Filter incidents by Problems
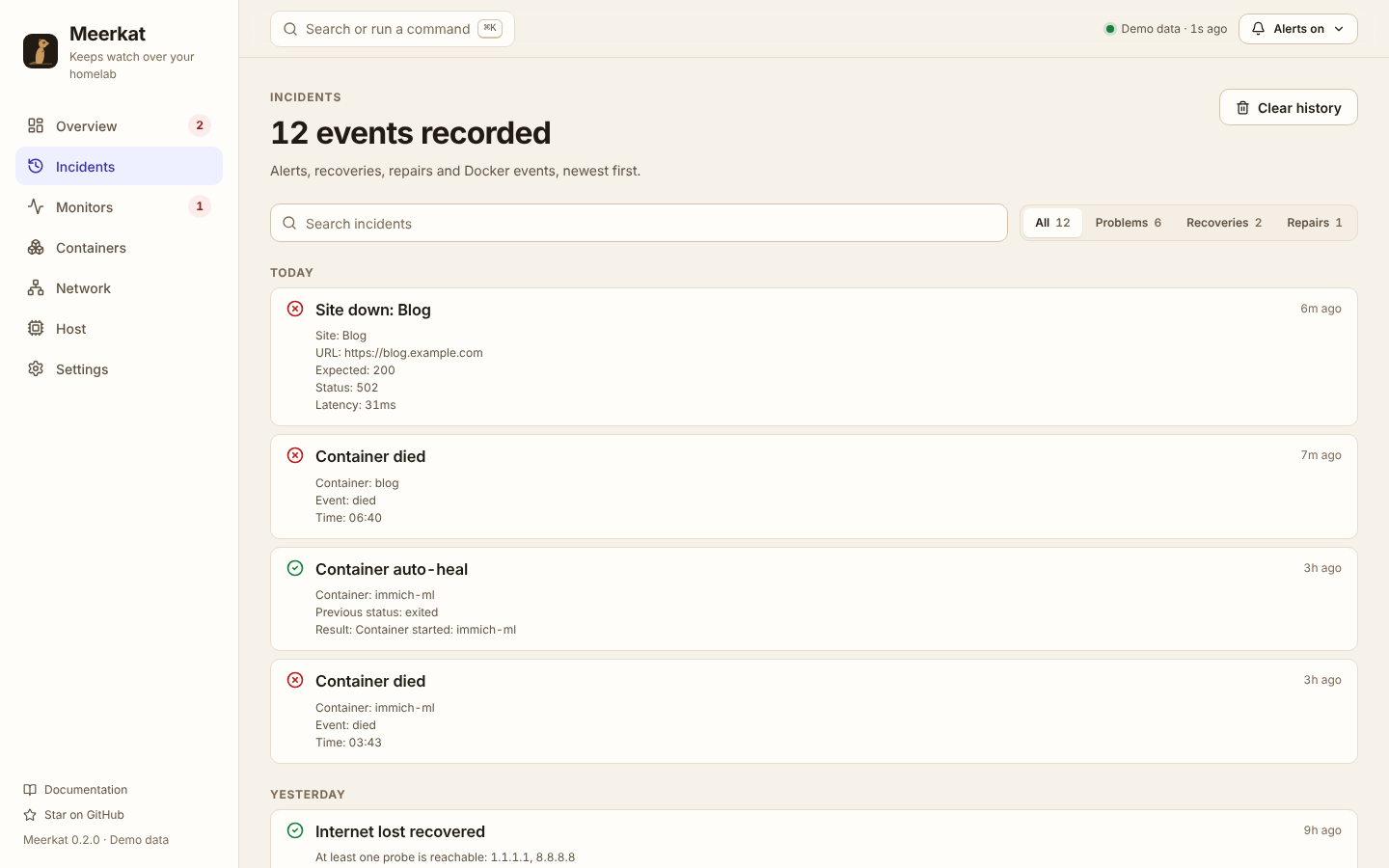 click(x=1128, y=223)
